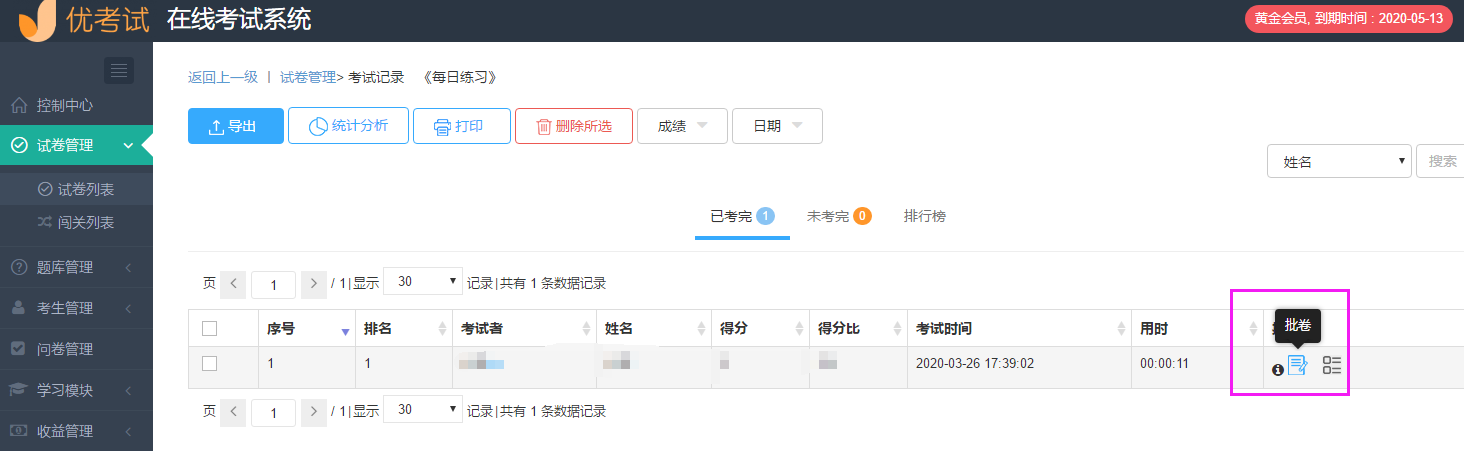
Task: Click the 统计分析 button
Action: click(348, 126)
